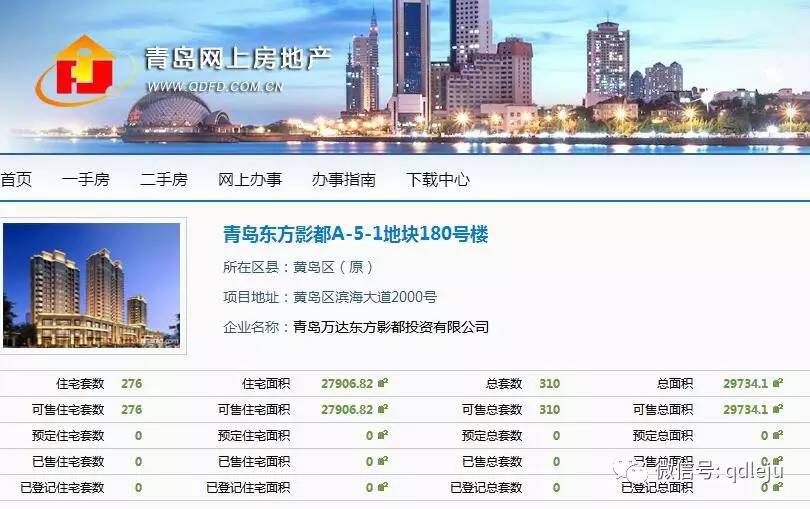Image resolution: width=810 pixels, height=509 pixels.
Task: Open the 一手房 menu item
Action: pos(86,179)
